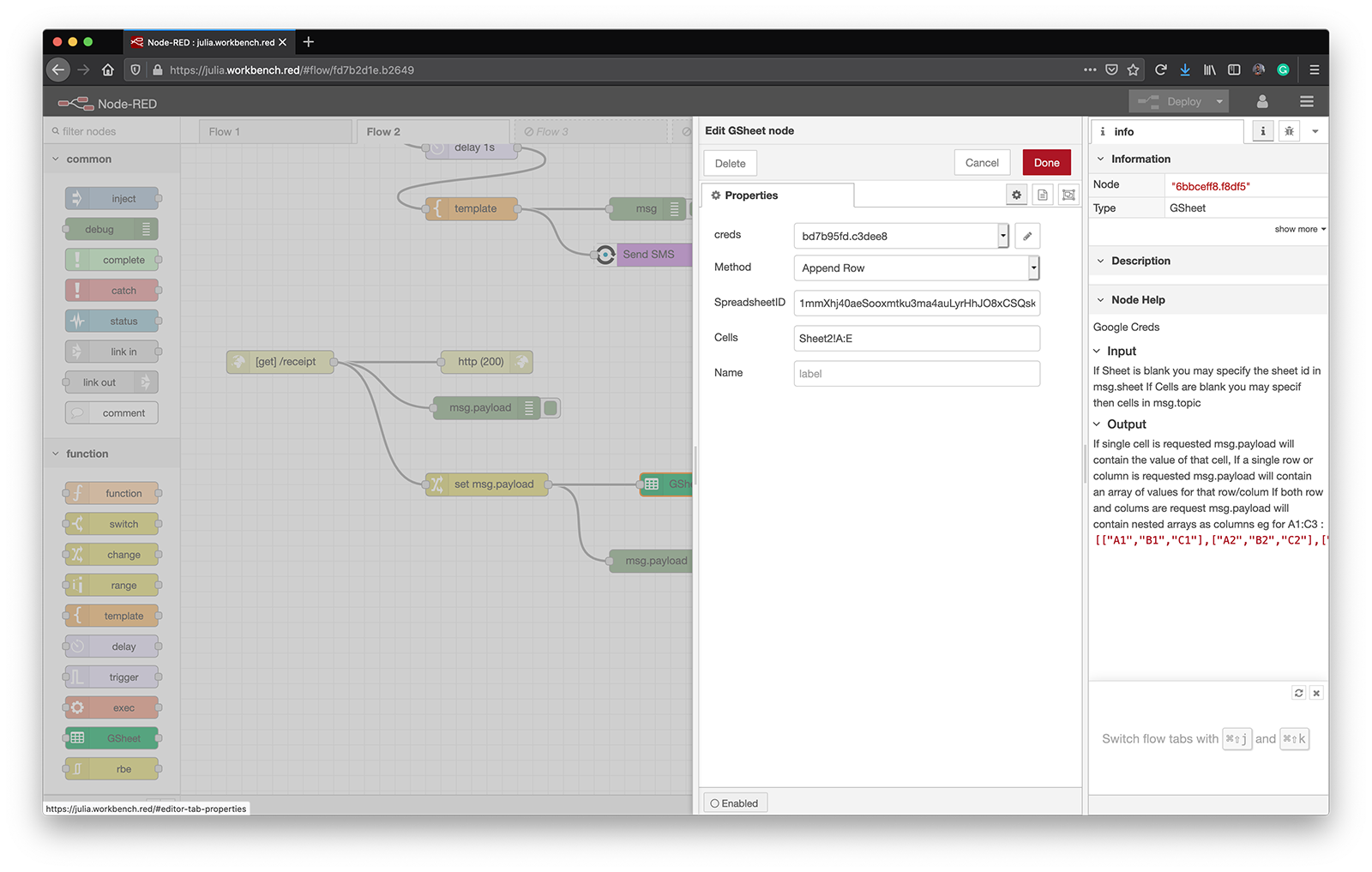
Task: Click browser back arrow
Action: point(57,70)
